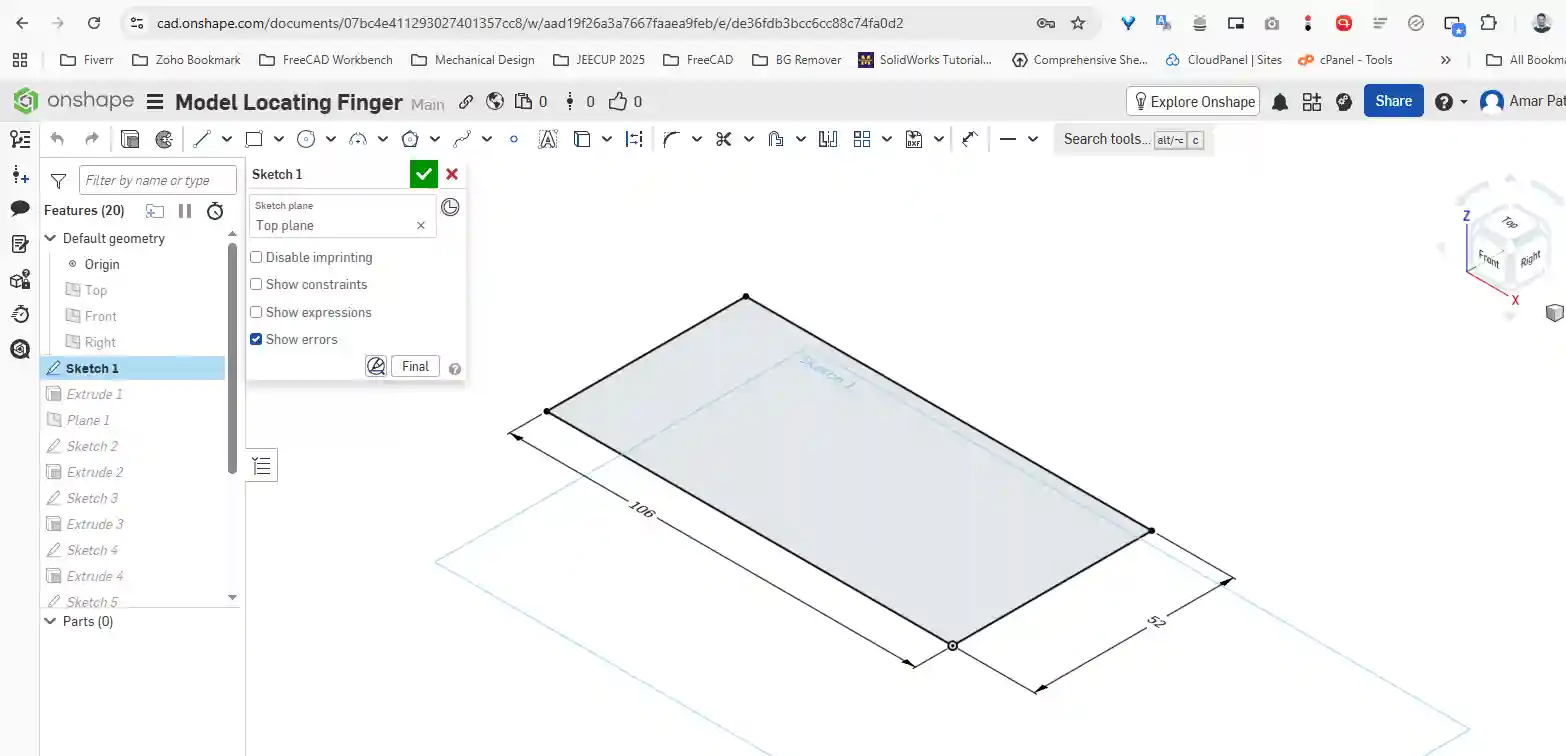1566x756 pixels.
Task: Click the notifications bell icon
Action: [x=1280, y=102]
